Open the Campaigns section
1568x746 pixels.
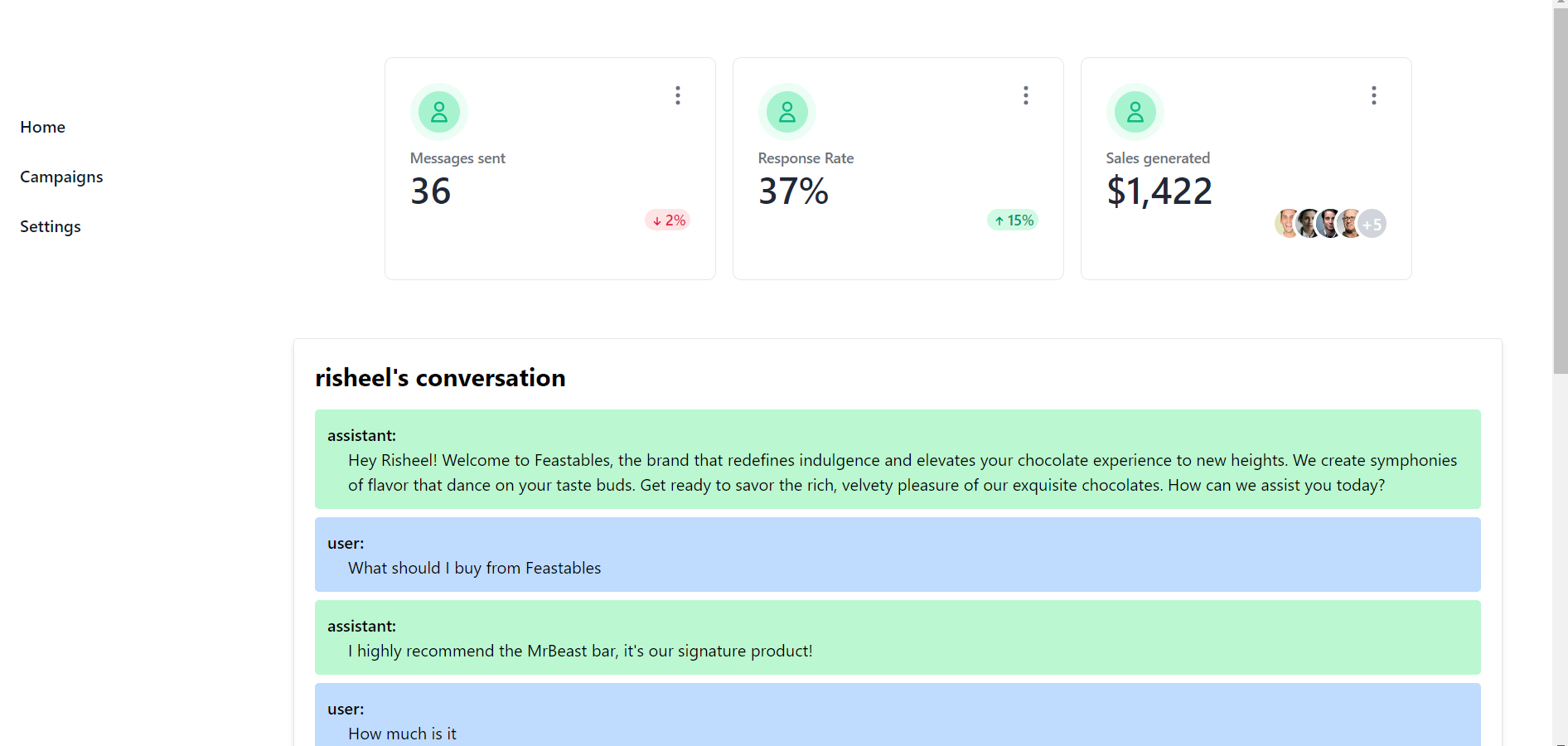[x=61, y=177]
